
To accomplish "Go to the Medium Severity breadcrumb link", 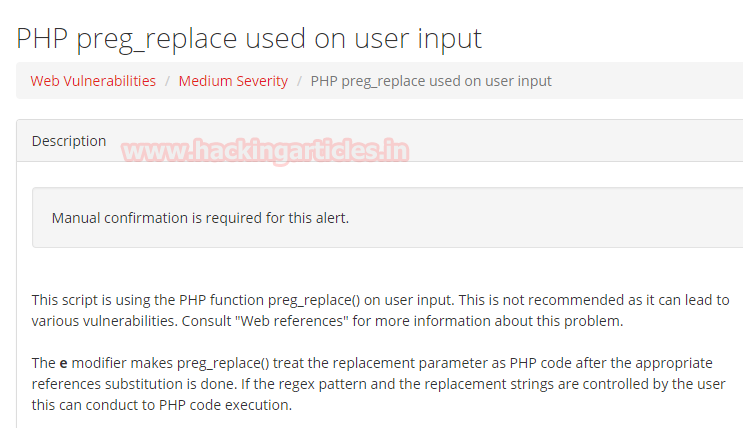I will [x=233, y=81].
